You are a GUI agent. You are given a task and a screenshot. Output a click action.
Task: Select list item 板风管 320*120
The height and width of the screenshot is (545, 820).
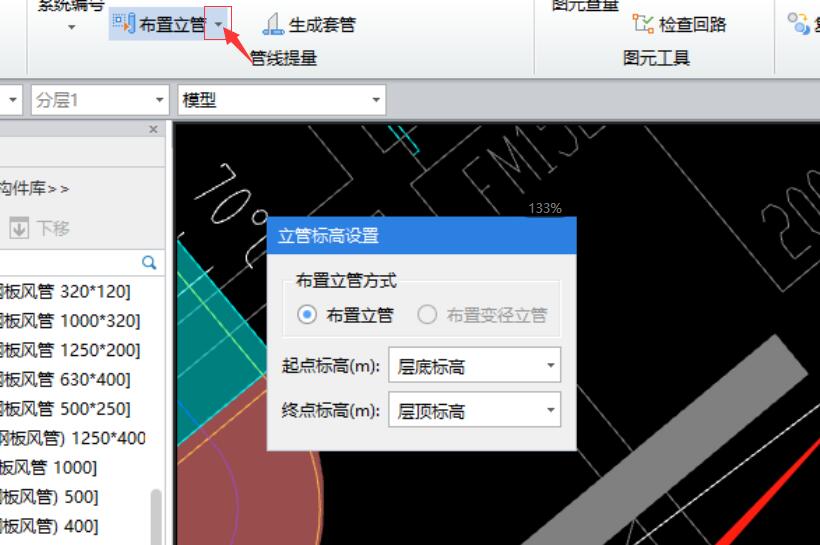click(x=65, y=291)
